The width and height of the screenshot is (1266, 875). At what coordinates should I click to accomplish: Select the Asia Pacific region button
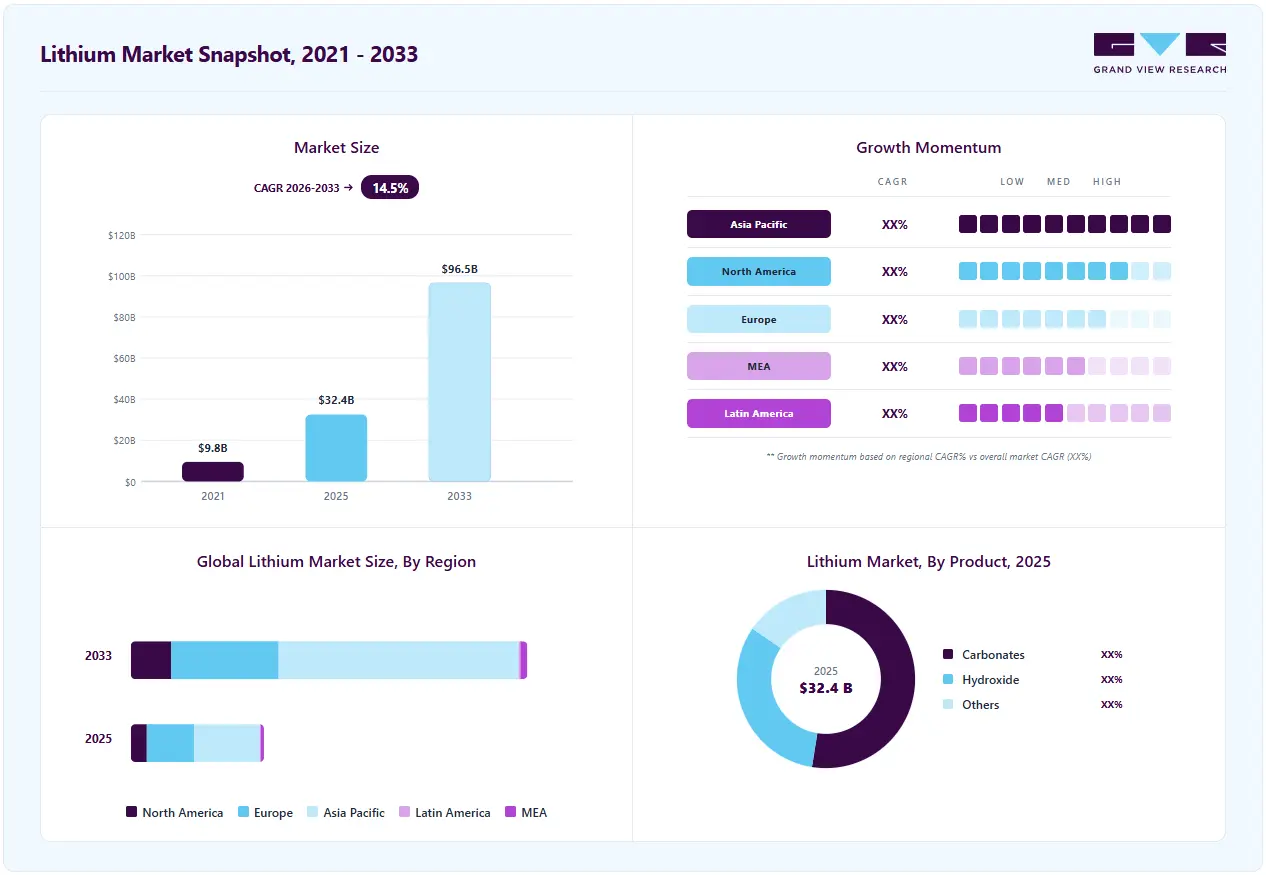[x=759, y=224]
